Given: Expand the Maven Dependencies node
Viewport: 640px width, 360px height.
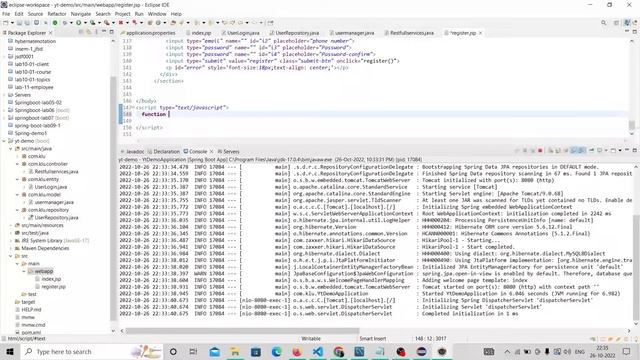Looking at the screenshot, I should pos(11,248).
